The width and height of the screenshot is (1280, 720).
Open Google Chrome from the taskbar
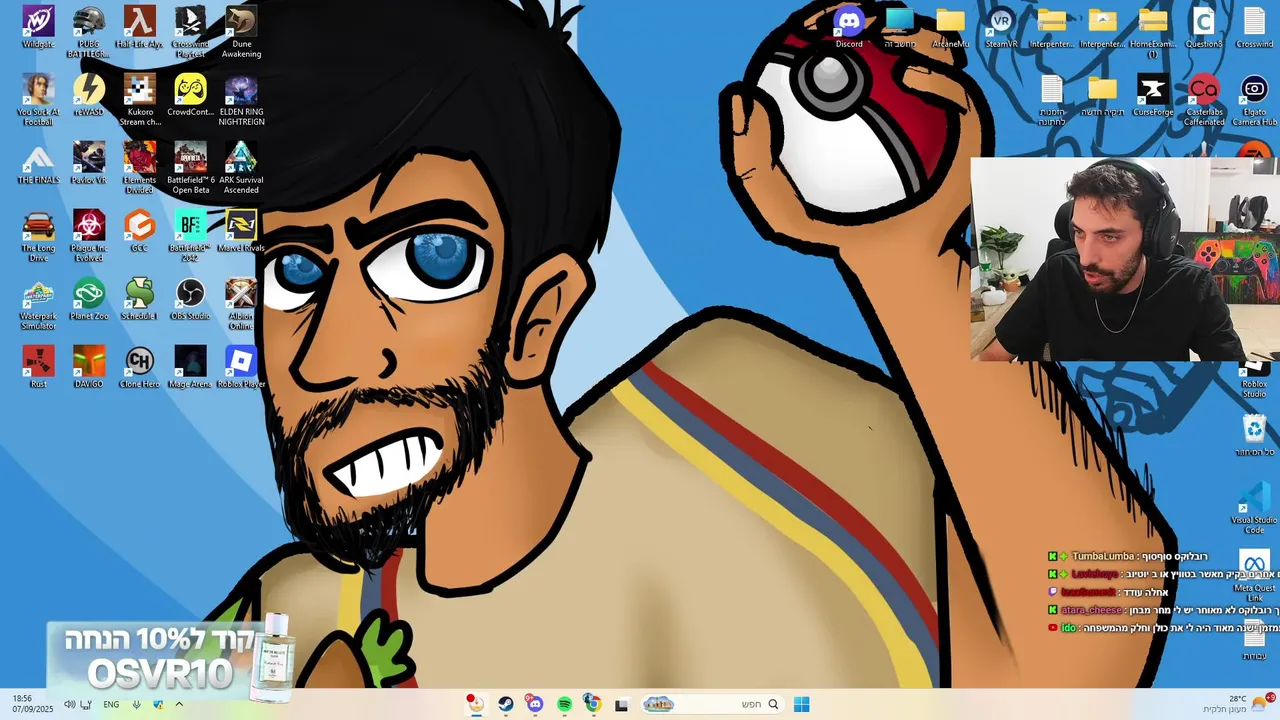(592, 704)
